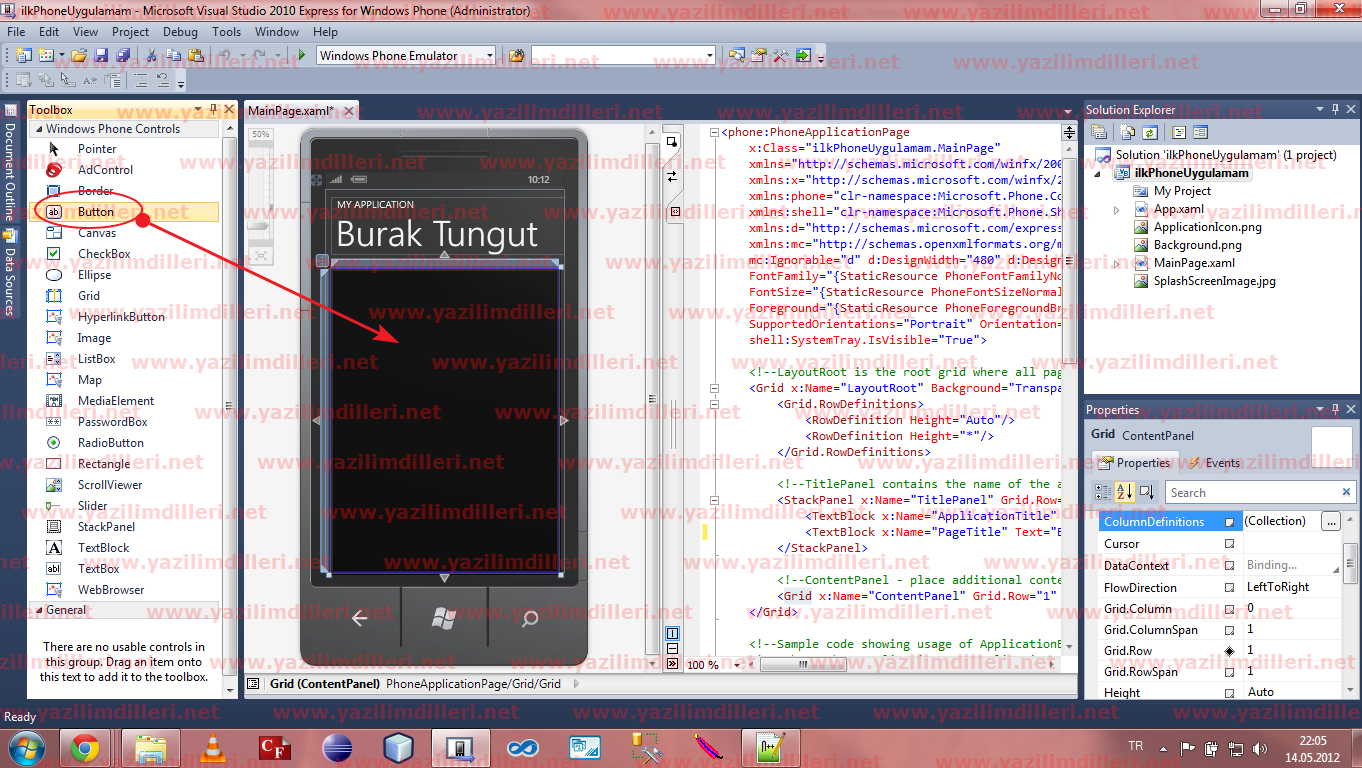Click the Open File folder icon
Image resolution: width=1362 pixels, height=768 pixels.
tap(81, 56)
